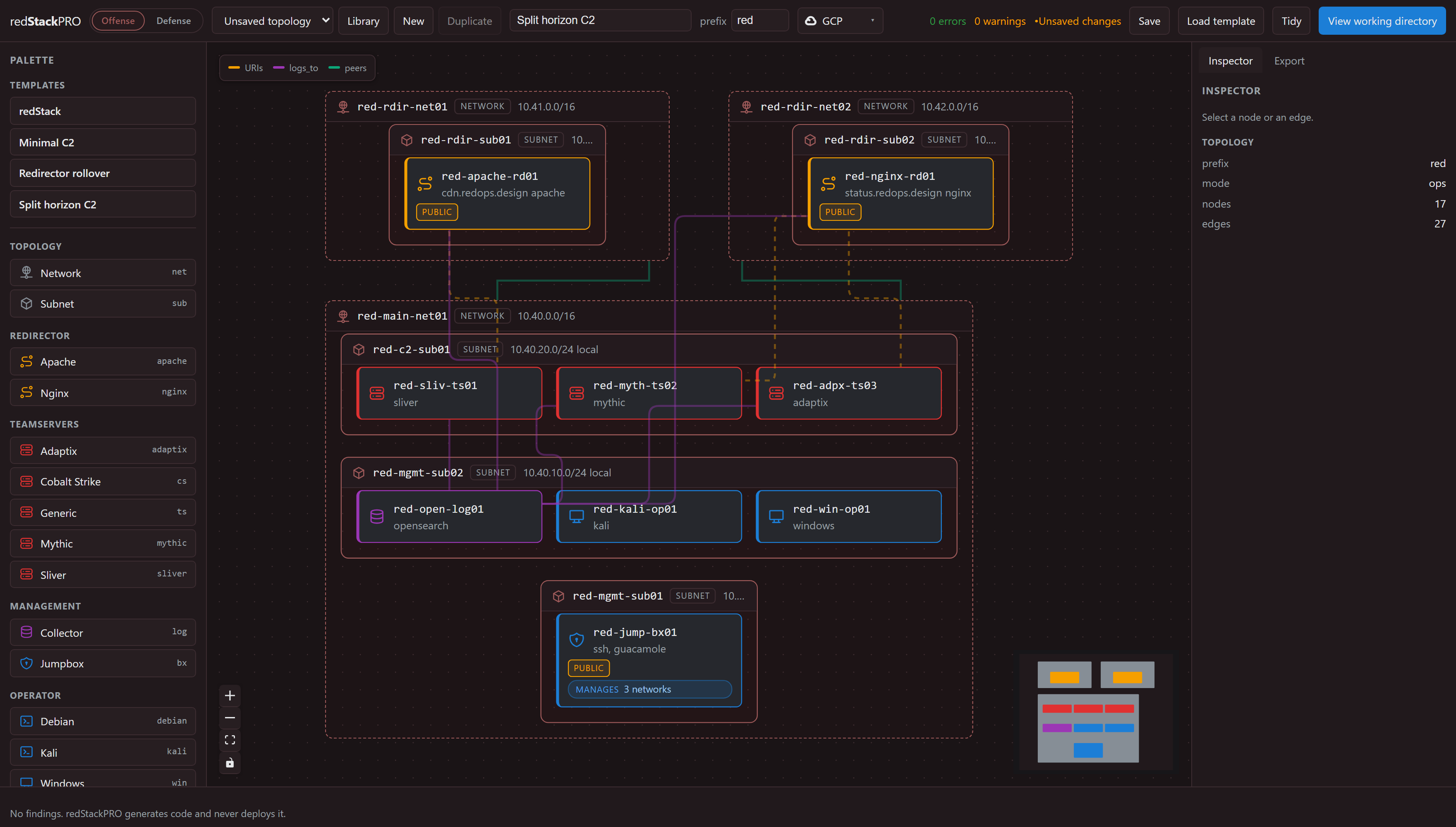Click the peers green legend swatch
The image size is (1456, 827).
(334, 67)
